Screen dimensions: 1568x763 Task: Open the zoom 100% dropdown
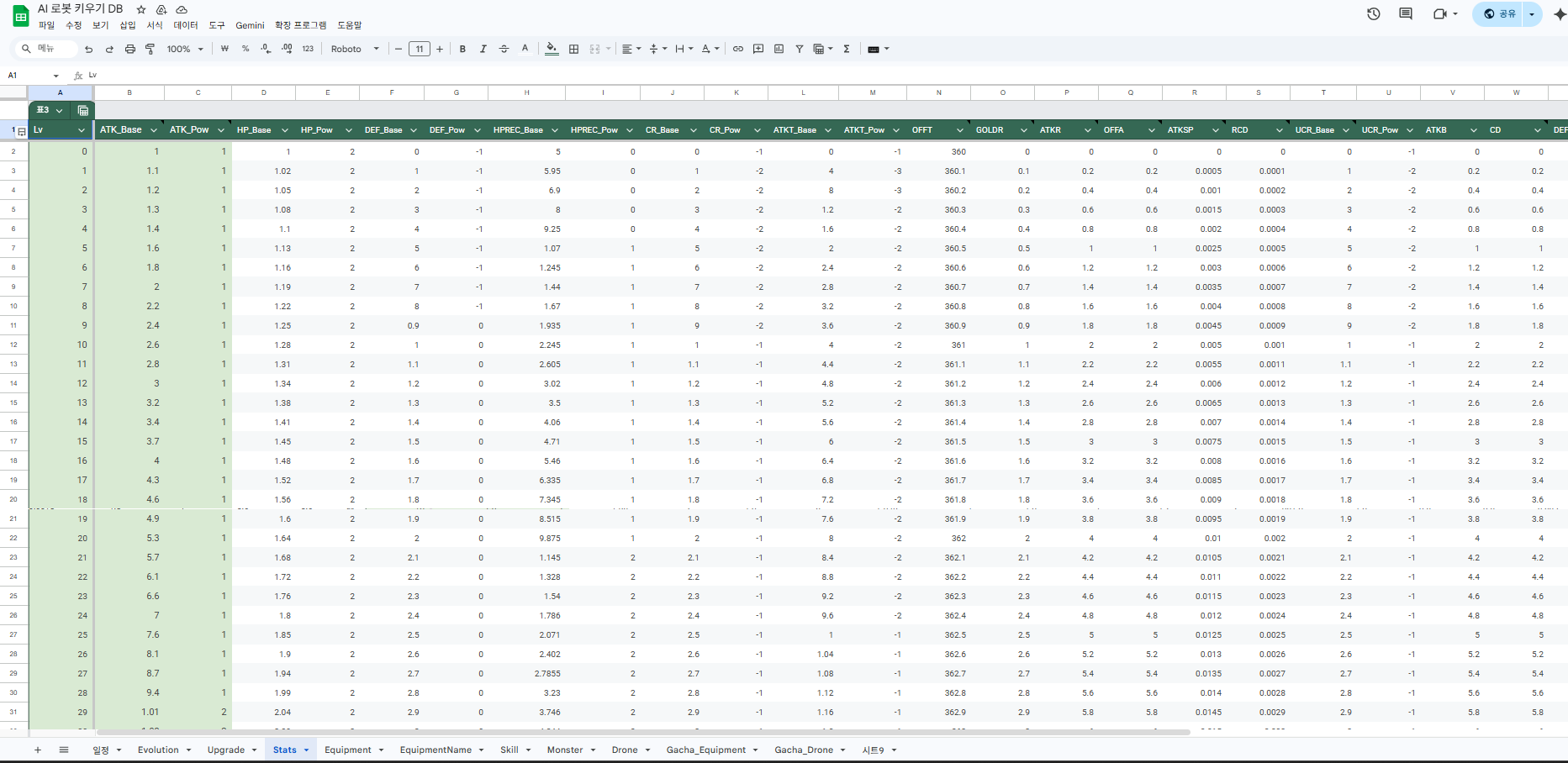tap(185, 49)
